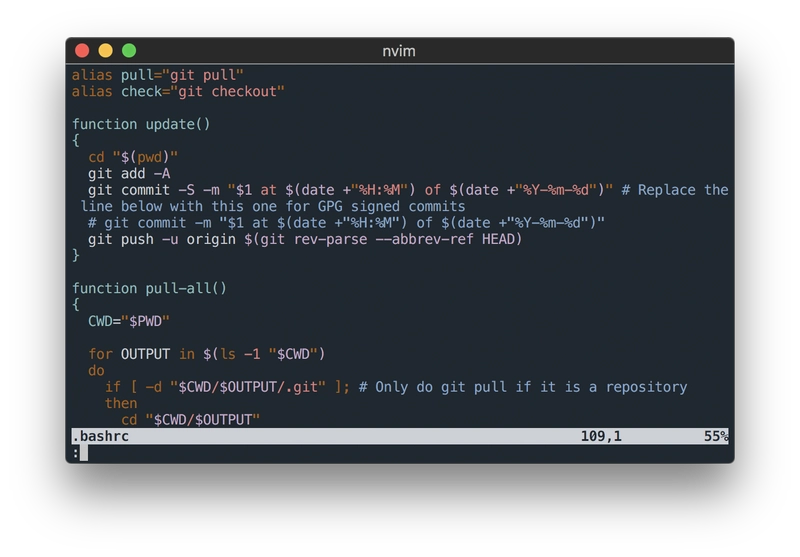Click the .bashrc filename in status line
Viewport: 800px width, 557px height.
tap(101, 436)
